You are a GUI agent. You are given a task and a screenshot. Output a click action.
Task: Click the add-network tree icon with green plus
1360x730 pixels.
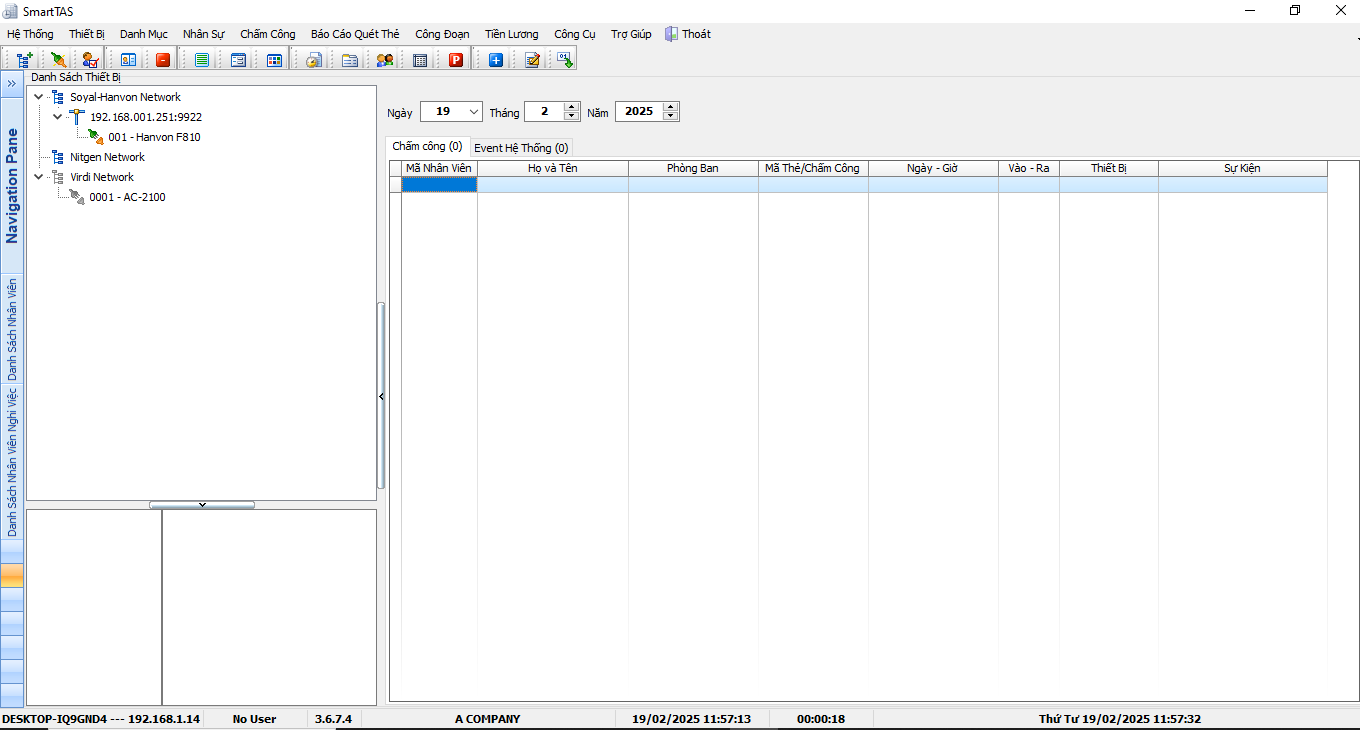click(x=24, y=60)
